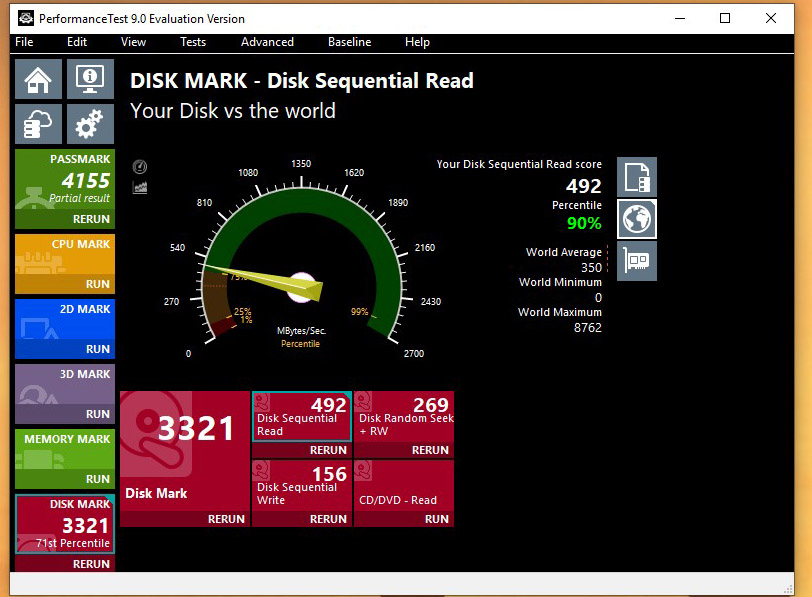Click the orange Percentile gauge label
The width and height of the screenshot is (812, 597).
(300, 344)
